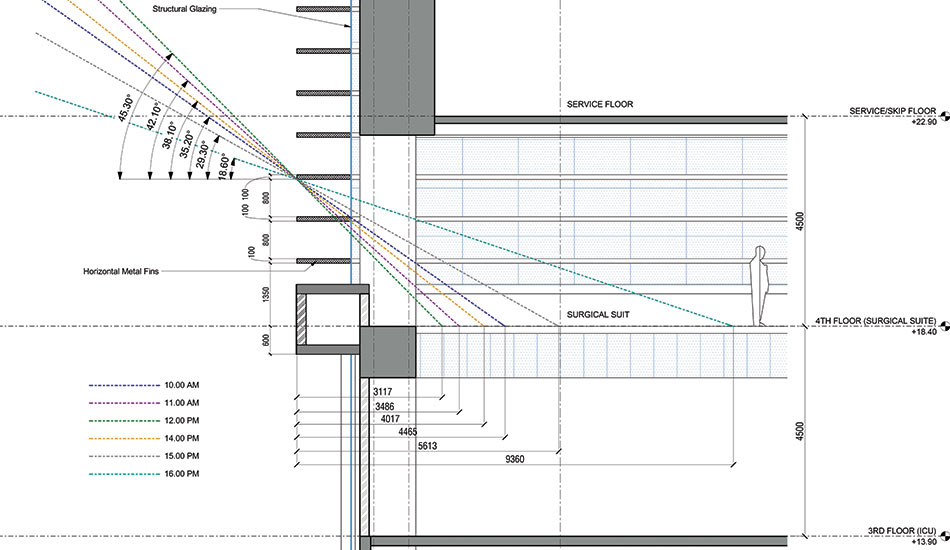Click the SERVICE FLOOR room label

point(599,104)
